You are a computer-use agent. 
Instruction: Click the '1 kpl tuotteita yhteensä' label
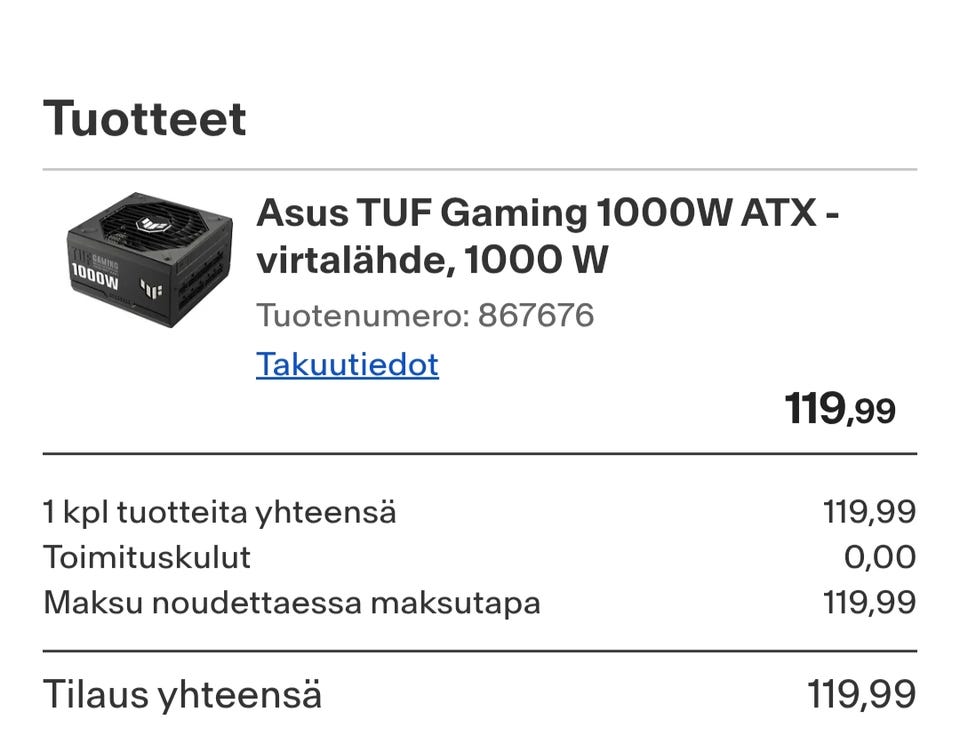[220, 512]
